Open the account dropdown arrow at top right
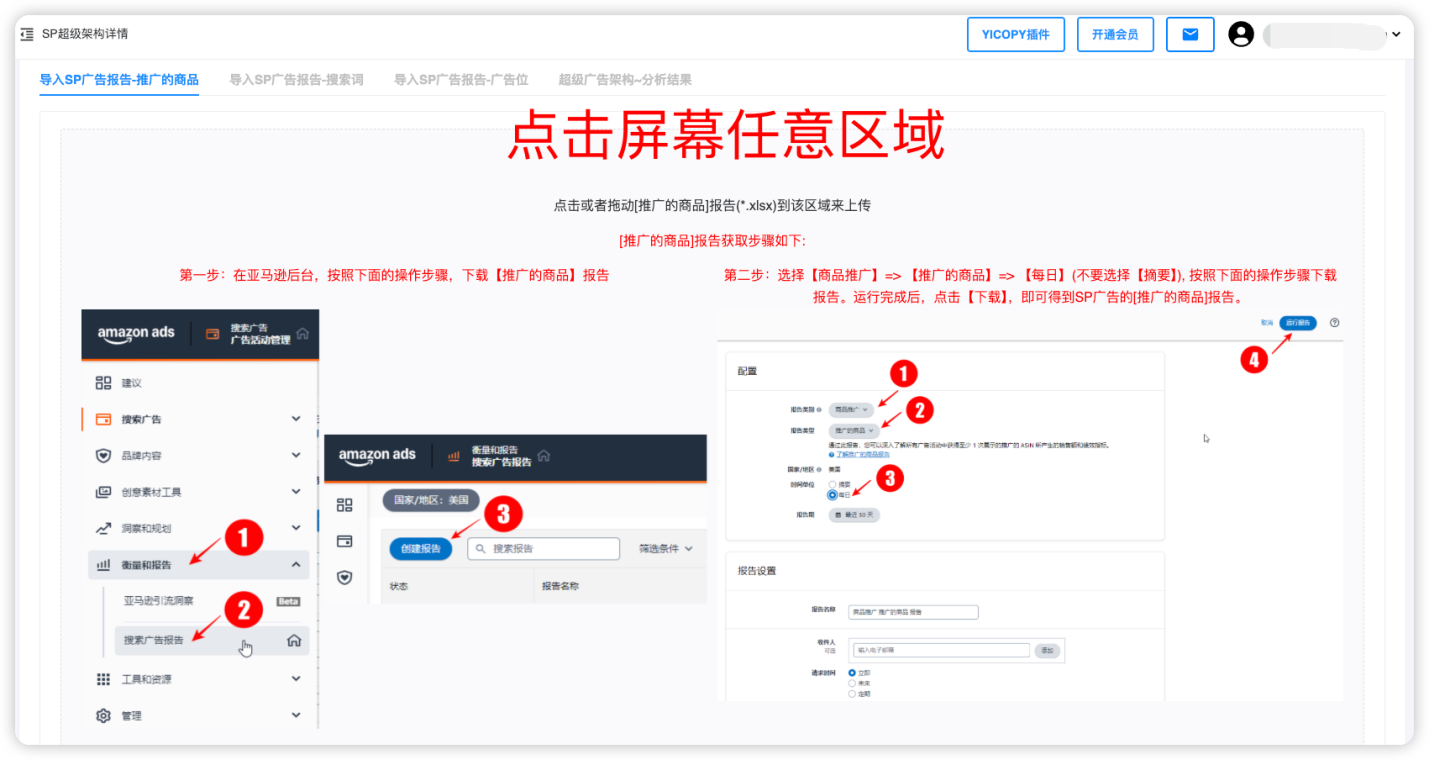The image size is (1429, 760). pyautogui.click(x=1396, y=34)
